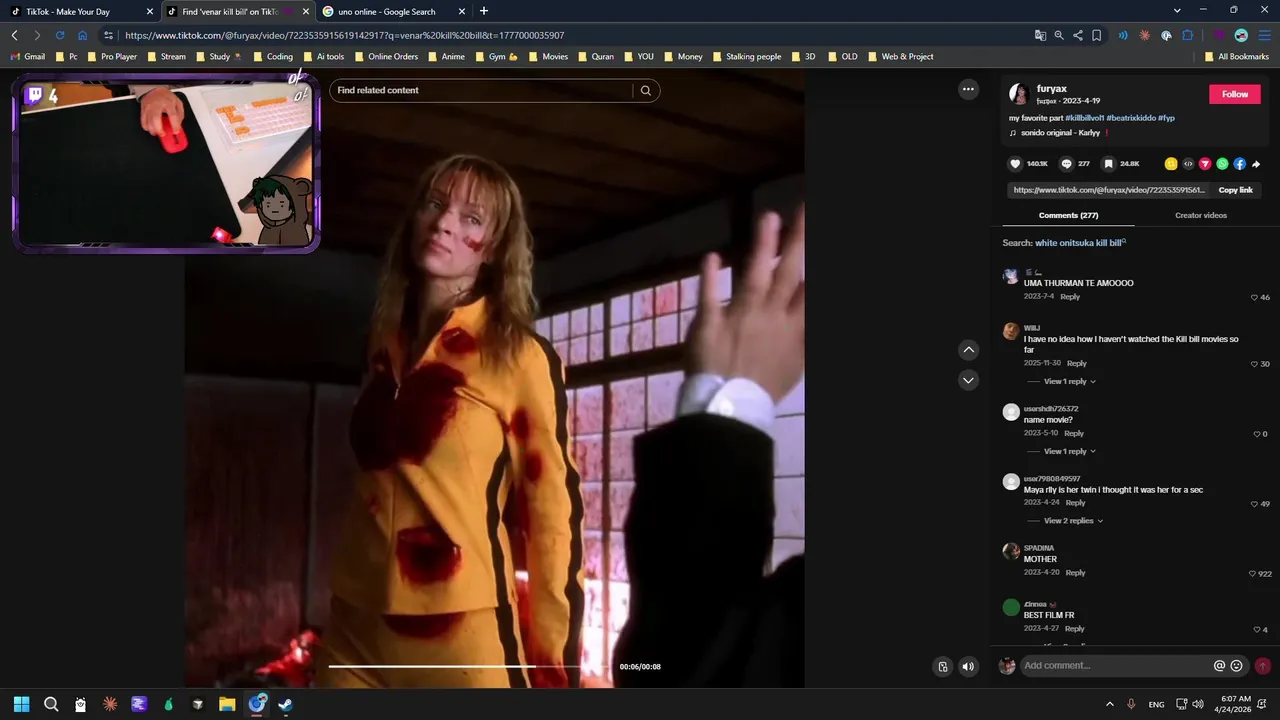Screen dimensions: 1280x720
Task: Click the magnifier in Find related content
Action: coord(646,90)
